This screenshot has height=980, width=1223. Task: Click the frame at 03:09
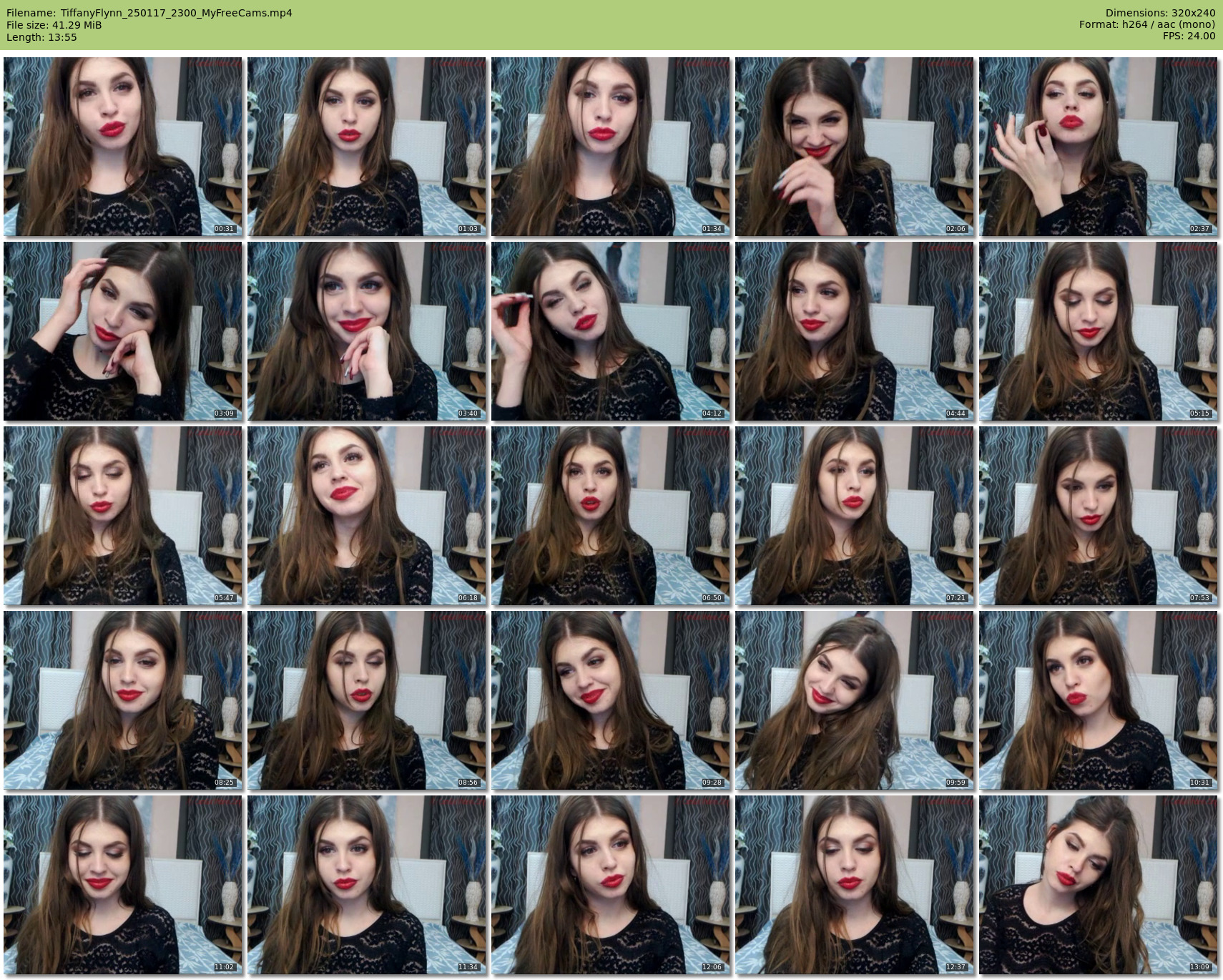[x=122, y=331]
